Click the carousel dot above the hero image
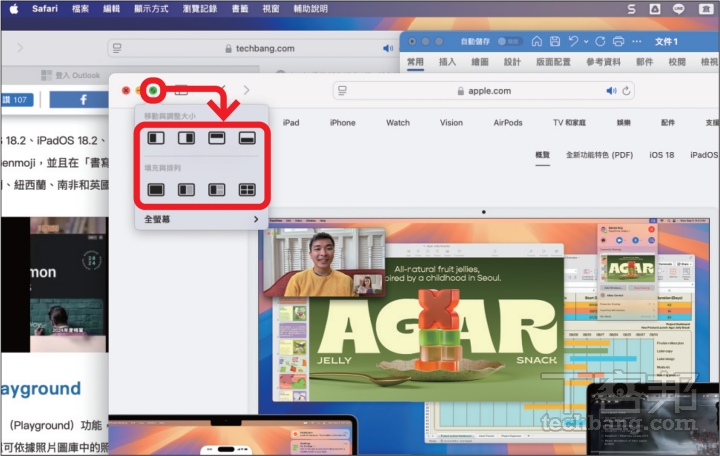720x456 pixels. pyautogui.click(x=484, y=212)
